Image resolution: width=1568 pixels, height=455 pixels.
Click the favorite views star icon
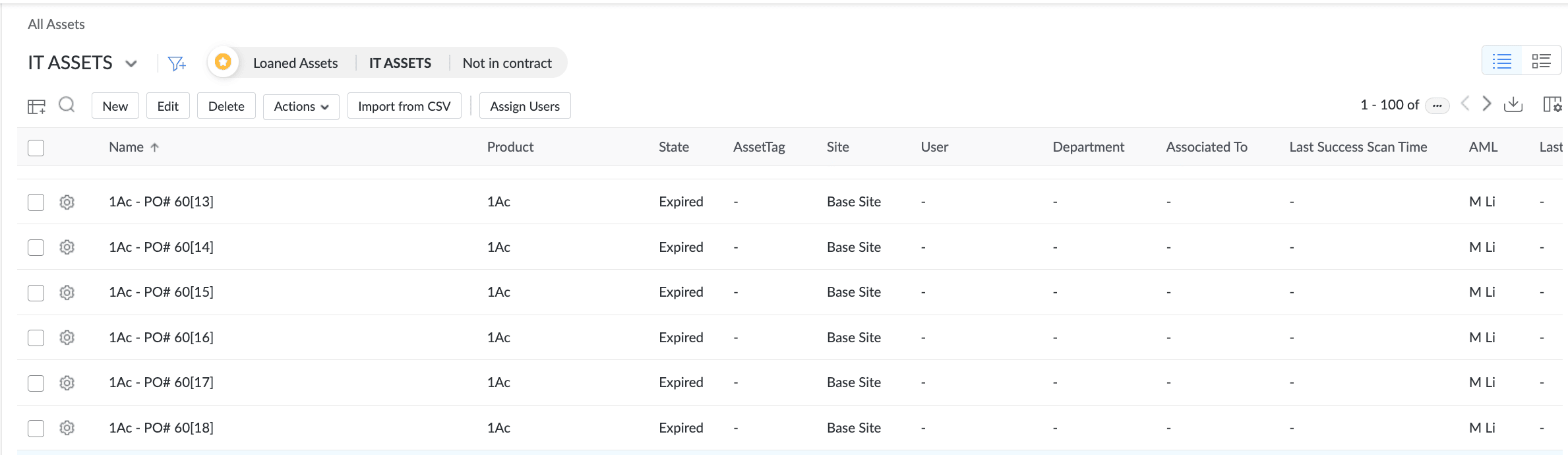coord(223,62)
